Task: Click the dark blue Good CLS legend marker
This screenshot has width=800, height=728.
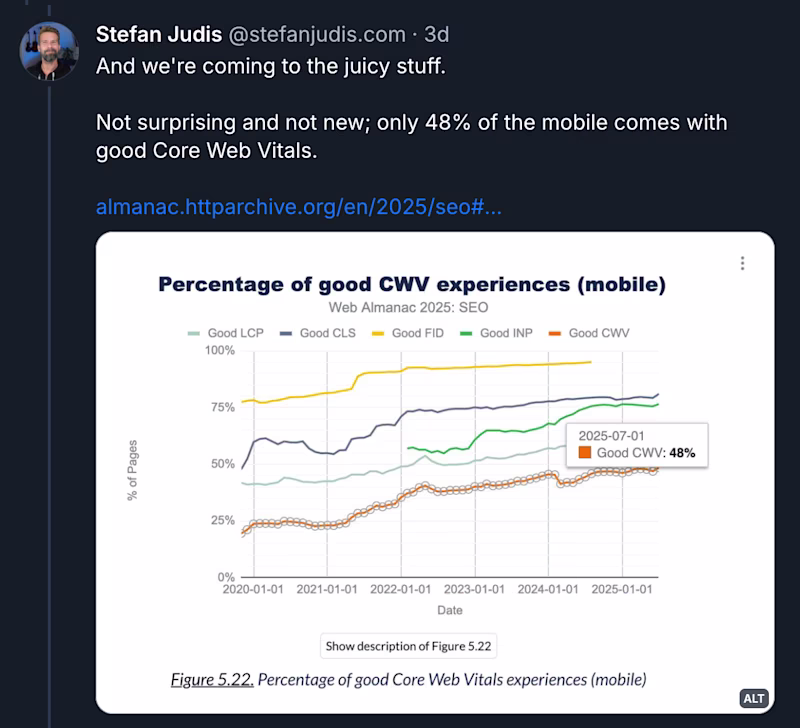Action: 287,333
